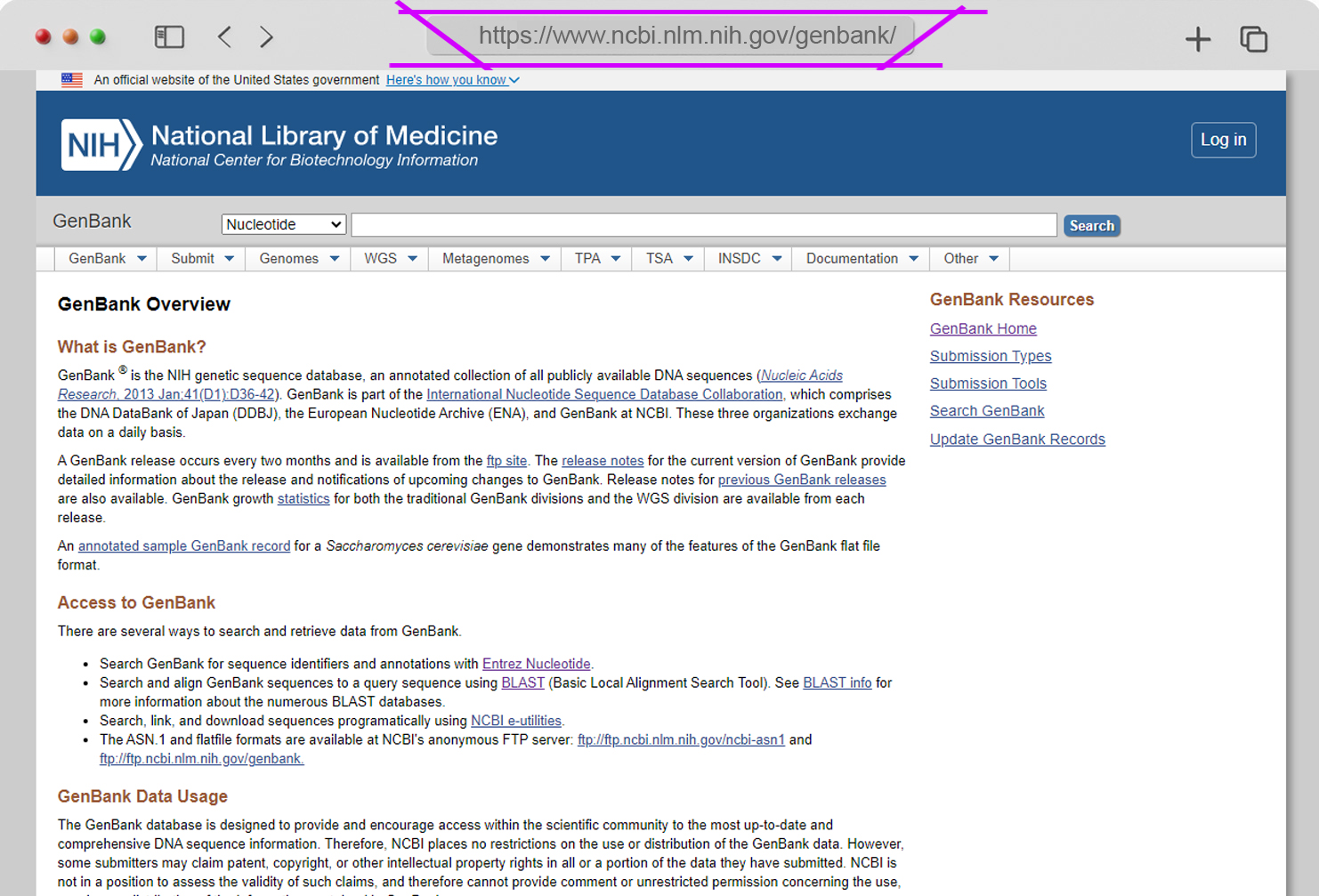
Task: Click the browser address bar URL
Action: tap(687, 36)
